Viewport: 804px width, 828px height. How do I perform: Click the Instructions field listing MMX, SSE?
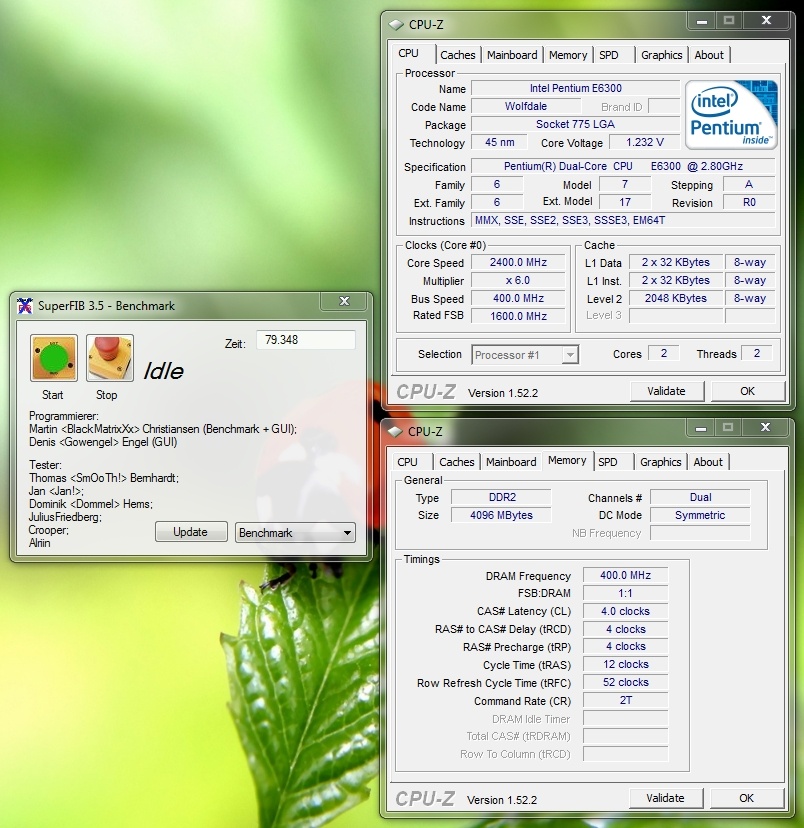pyautogui.click(x=623, y=220)
